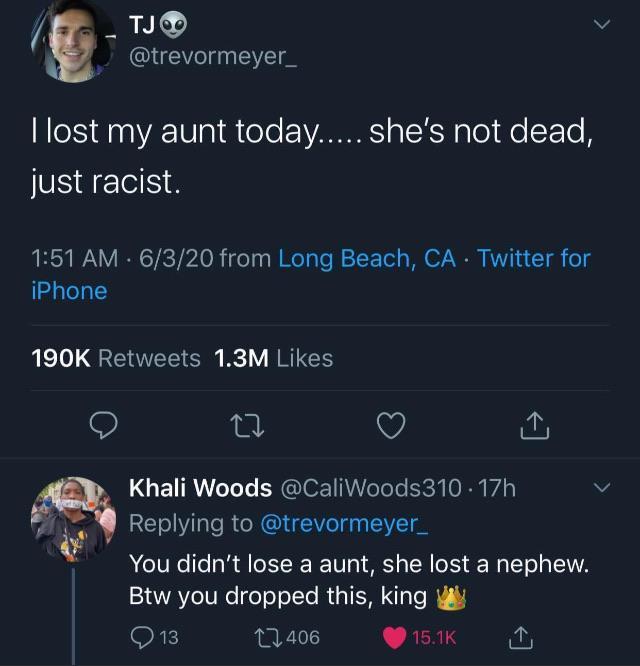Reply to the main tweet
Viewport: 640px width, 666px height.
(104, 427)
